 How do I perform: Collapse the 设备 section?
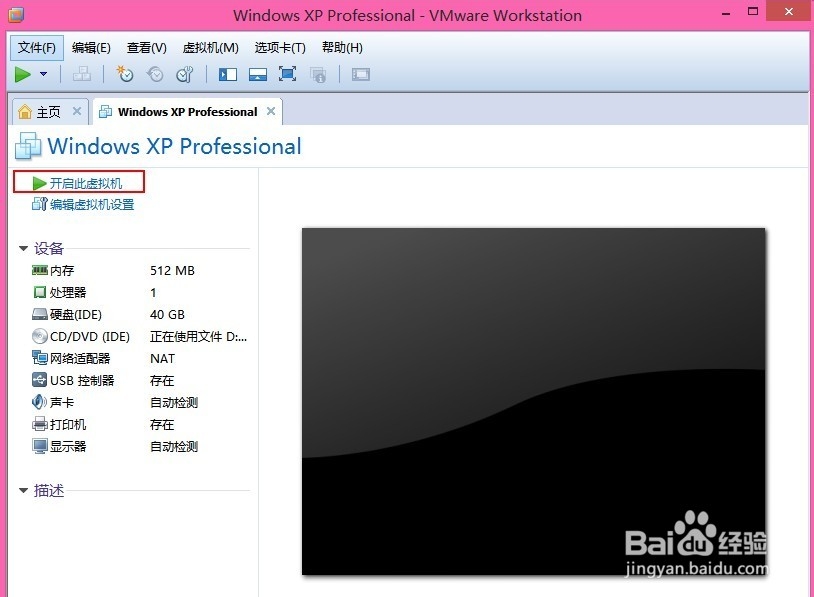pos(23,249)
